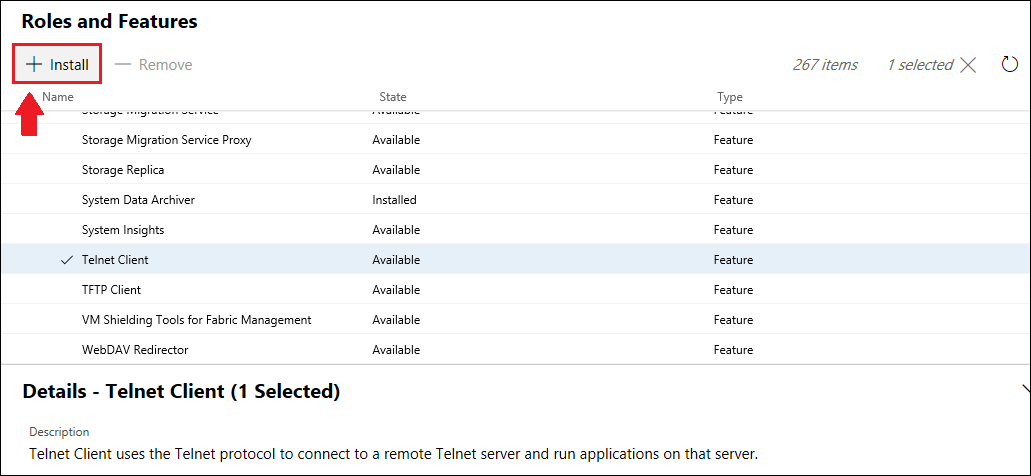Click the plus icon for Install
The height and width of the screenshot is (476, 1031).
pos(34,65)
